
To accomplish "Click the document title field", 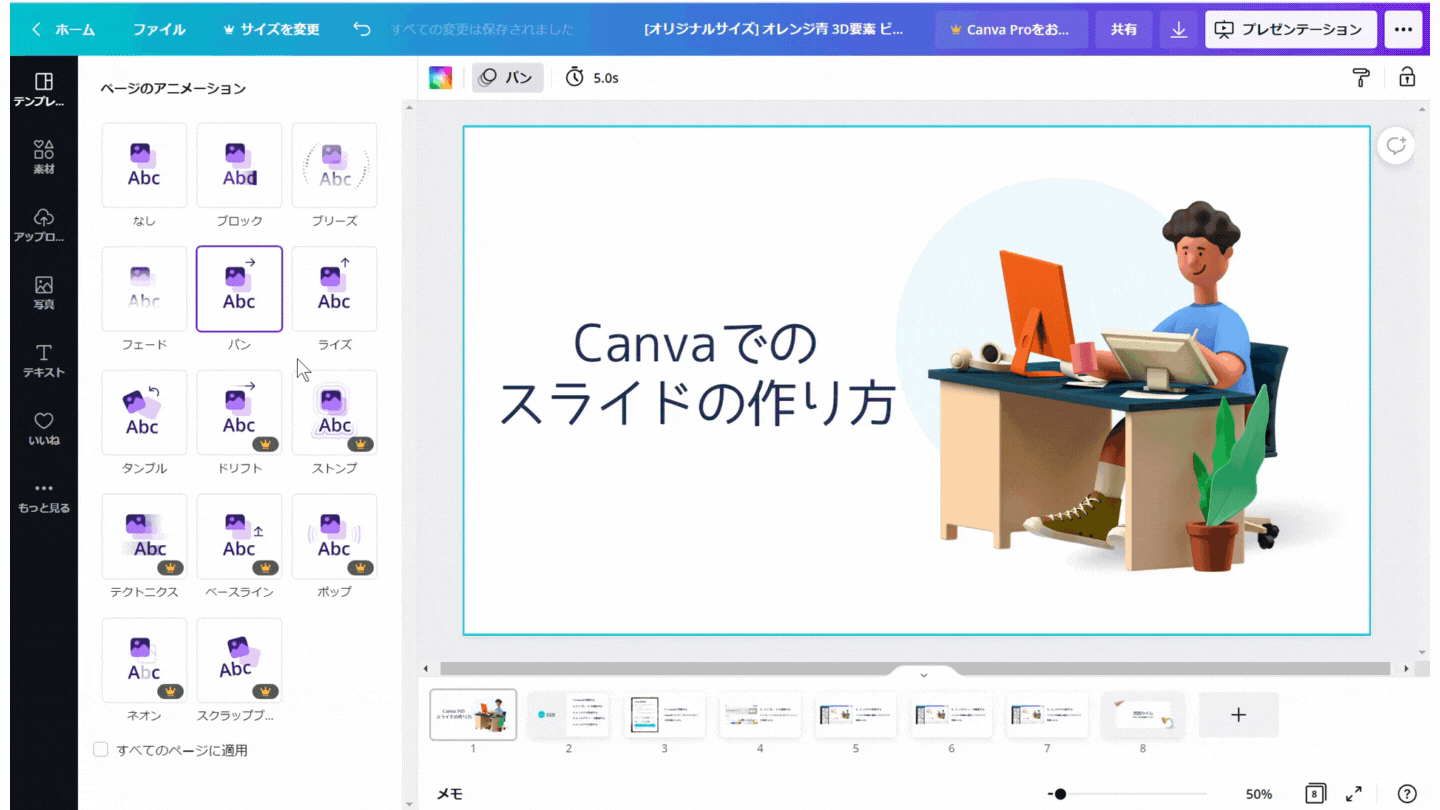I will 774,30.
